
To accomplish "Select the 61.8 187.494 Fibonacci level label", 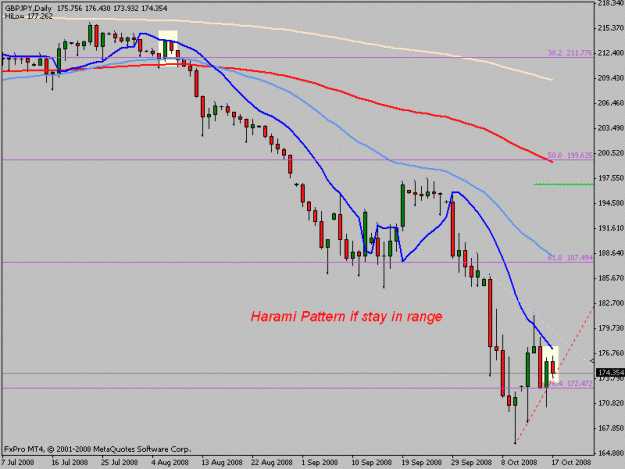I will click(570, 258).
